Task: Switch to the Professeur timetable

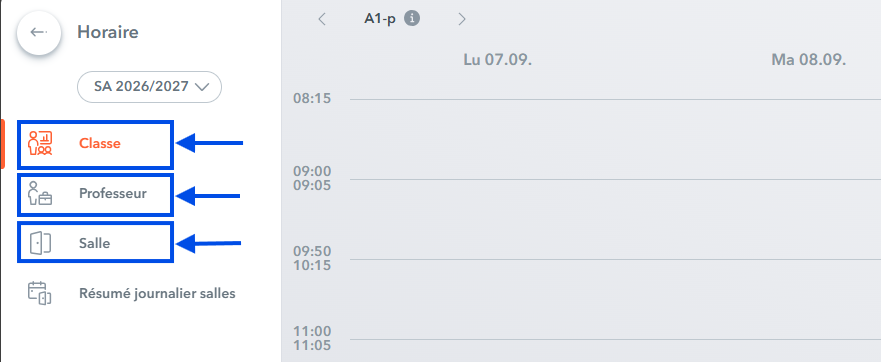Action: (x=95, y=194)
